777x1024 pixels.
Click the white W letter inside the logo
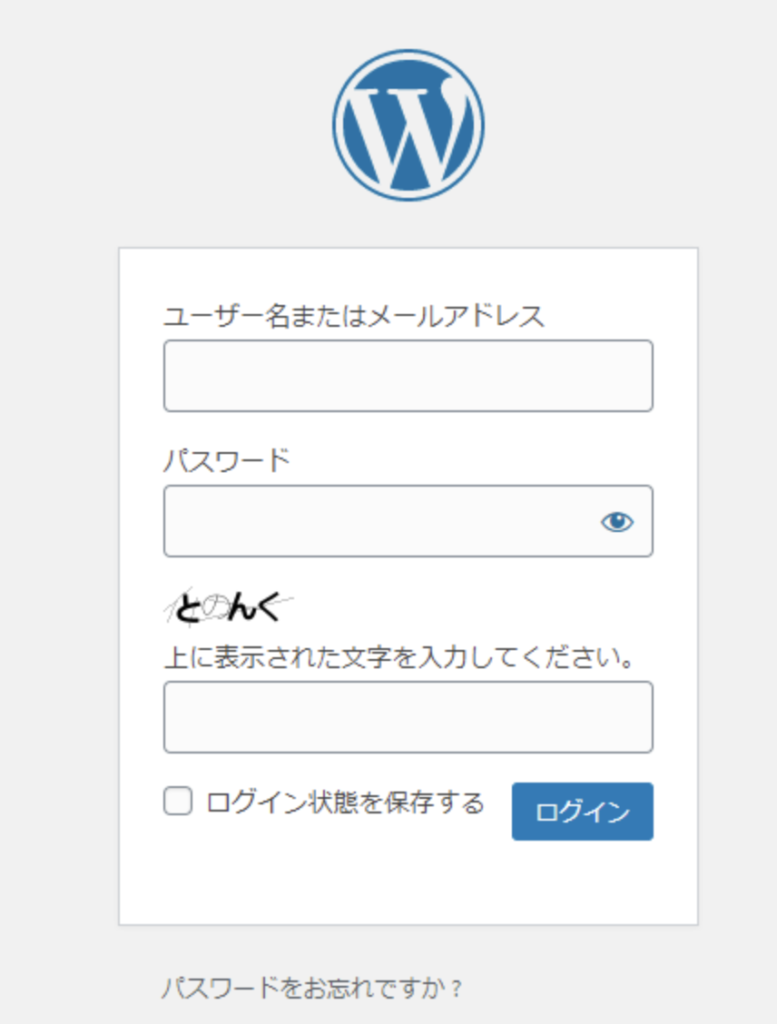point(408,134)
